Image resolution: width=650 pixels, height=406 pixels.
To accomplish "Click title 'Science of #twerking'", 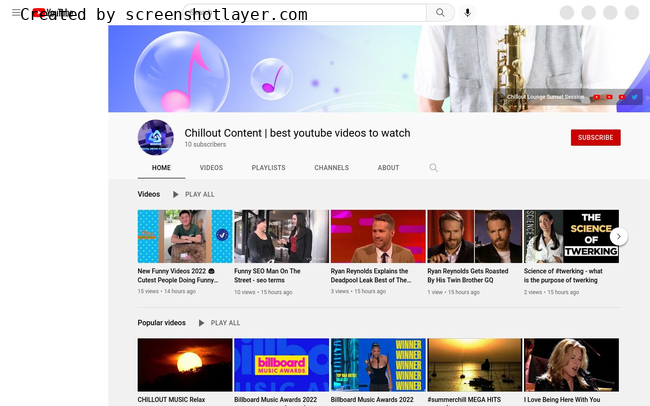I will point(563,275).
